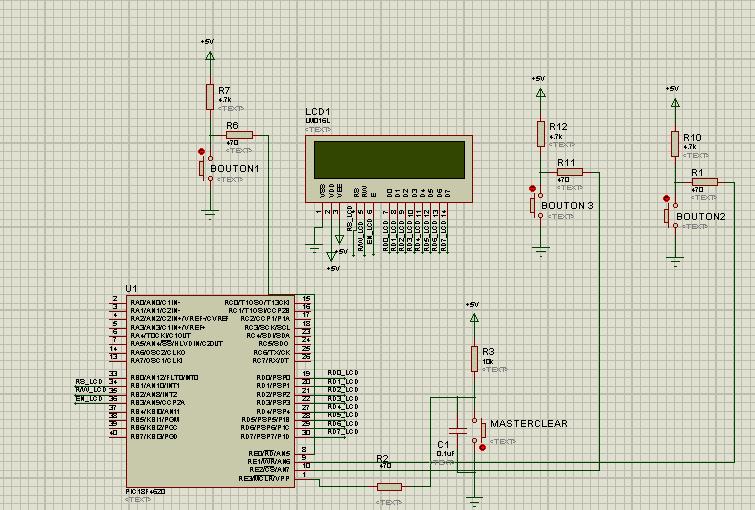Toggle the red latch dot of BOUTON2
This screenshot has width=755, height=510.
coord(666,198)
